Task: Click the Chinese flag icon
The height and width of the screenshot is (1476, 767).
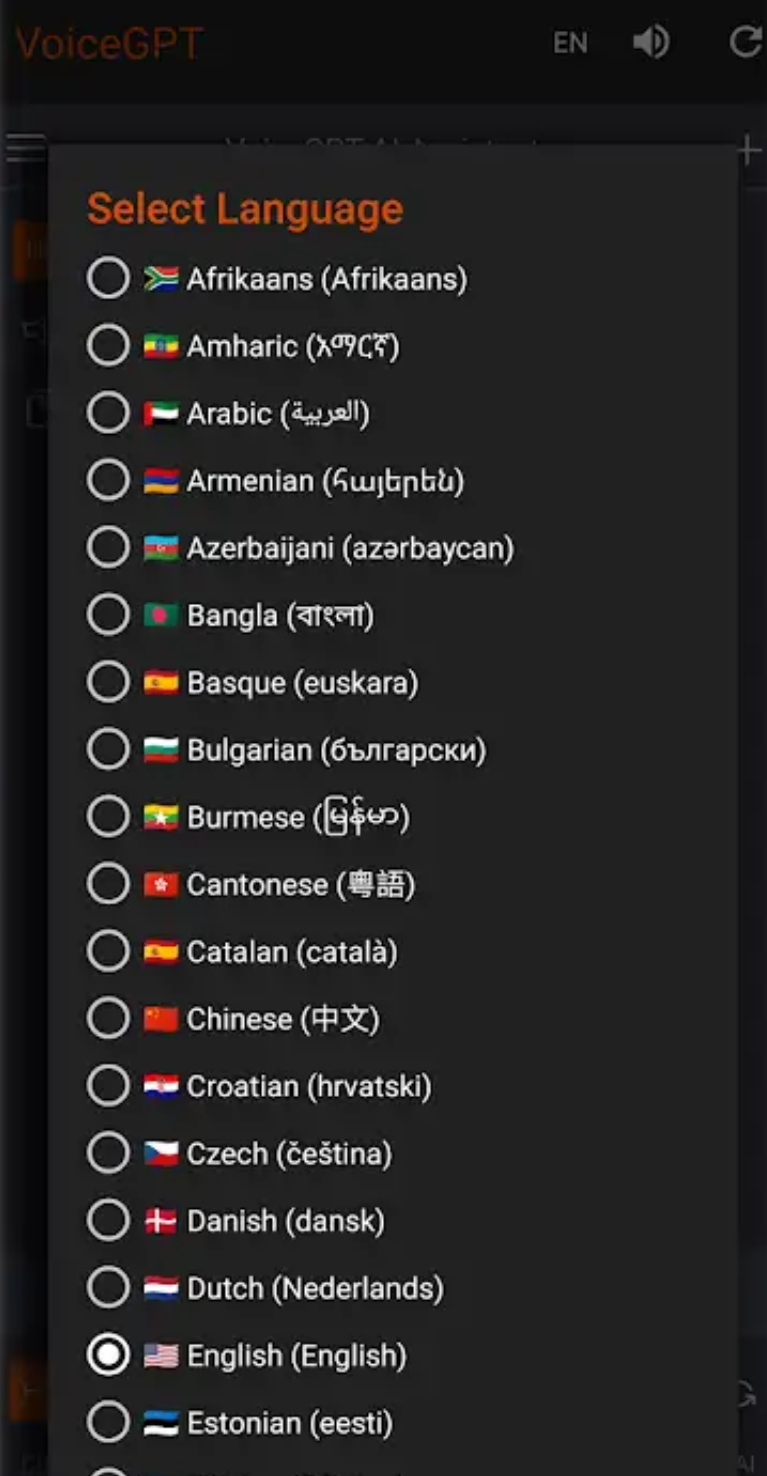Action: [161, 1019]
